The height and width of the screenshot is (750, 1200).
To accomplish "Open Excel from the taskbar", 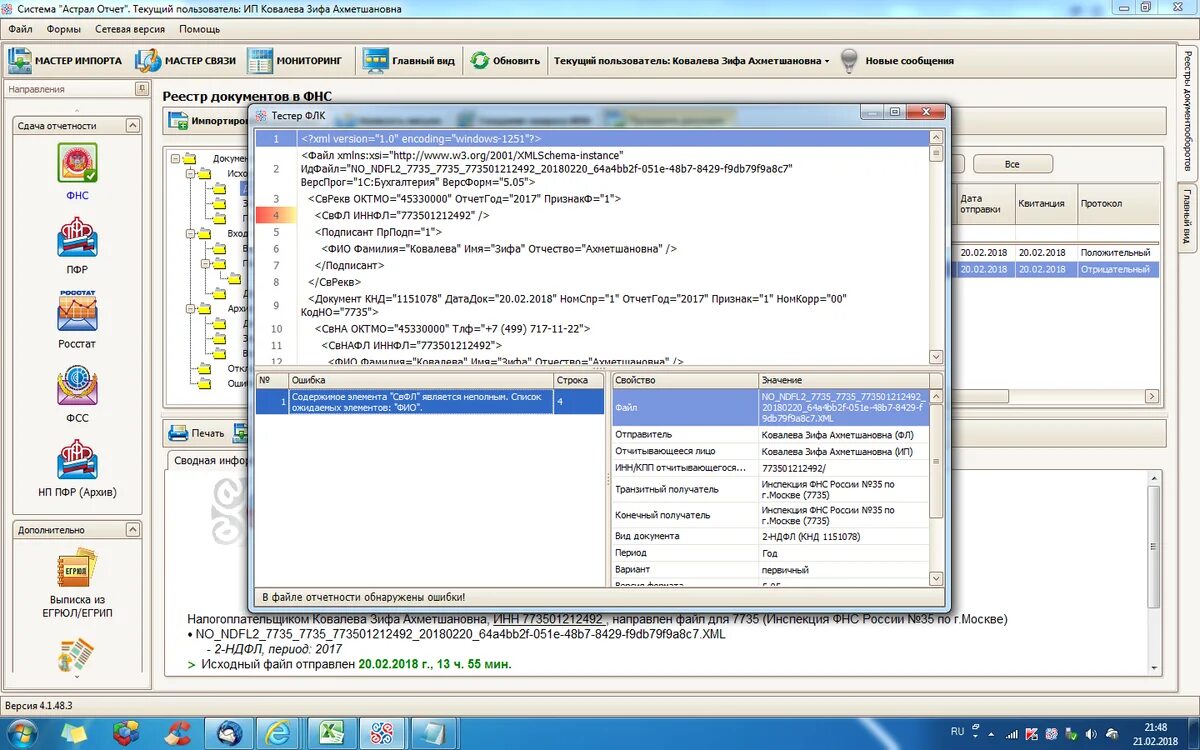I will pos(331,733).
